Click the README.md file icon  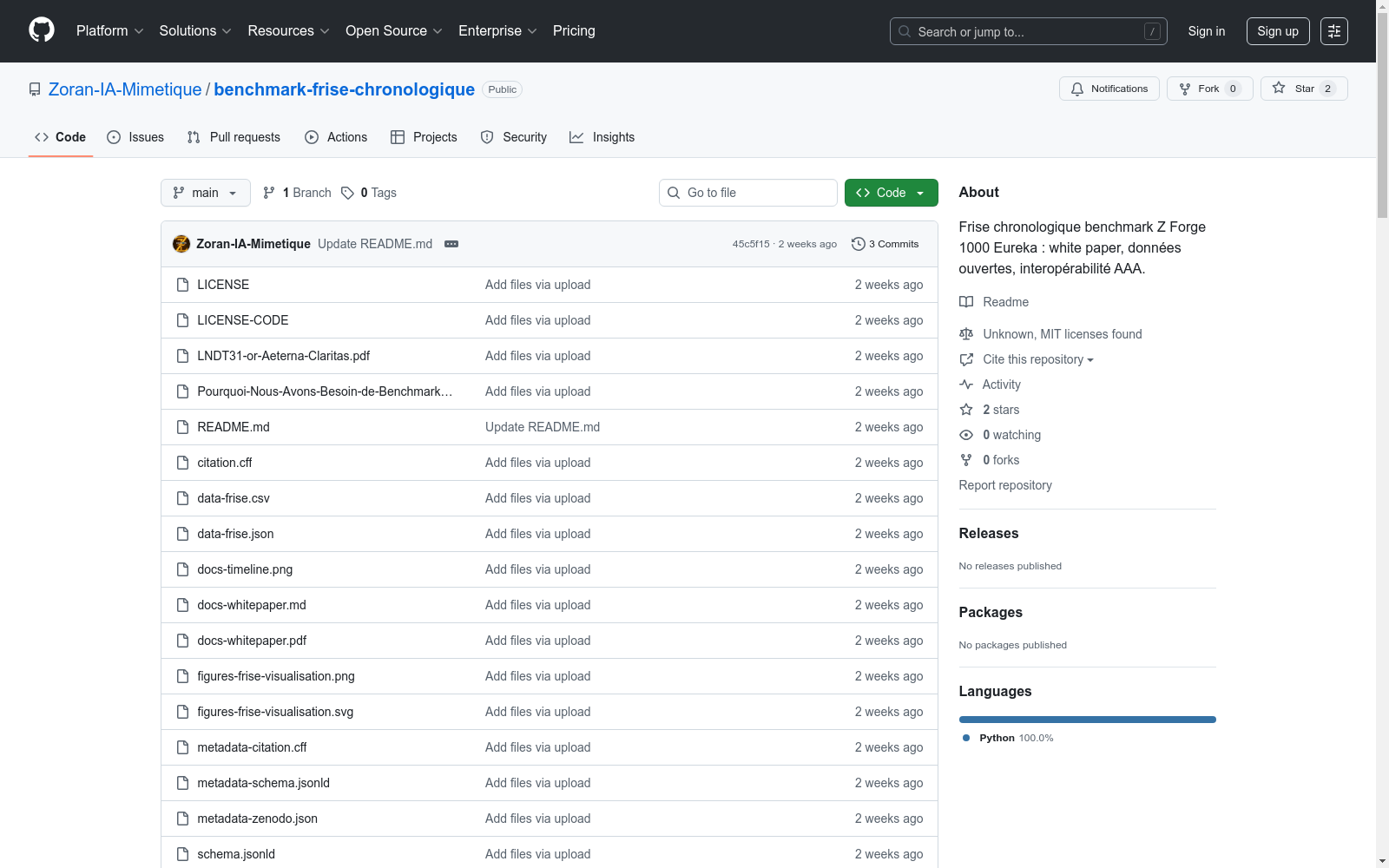click(x=182, y=427)
